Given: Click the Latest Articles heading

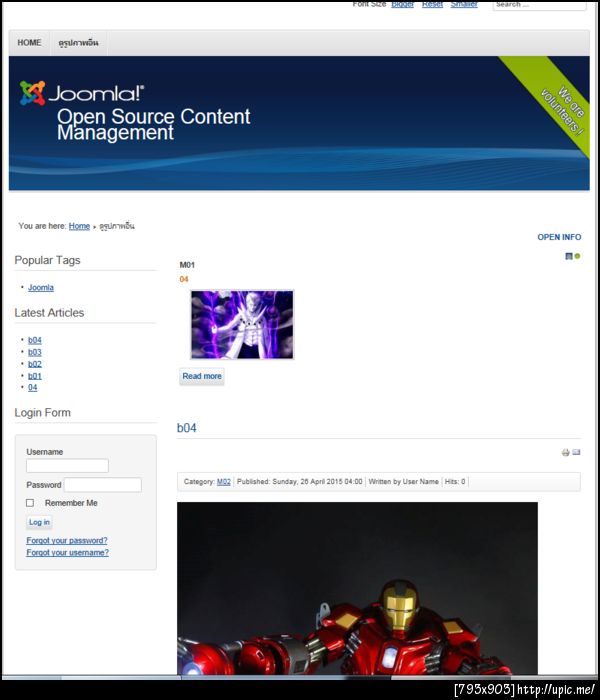Looking at the screenshot, I should (x=49, y=313).
